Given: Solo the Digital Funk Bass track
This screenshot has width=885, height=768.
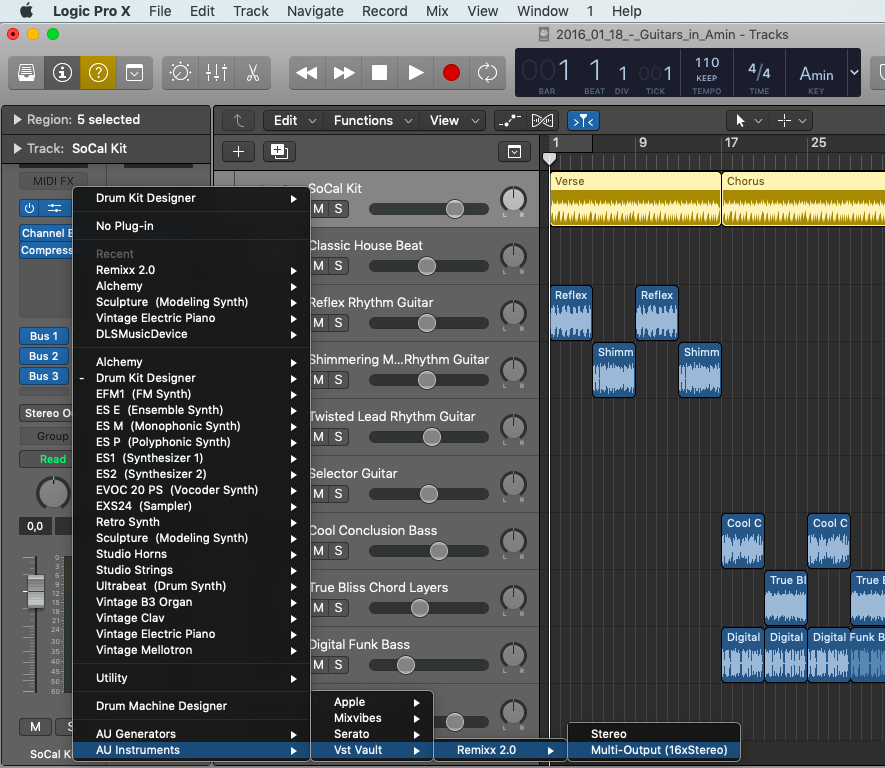Looking at the screenshot, I should pyautogui.click(x=338, y=665).
